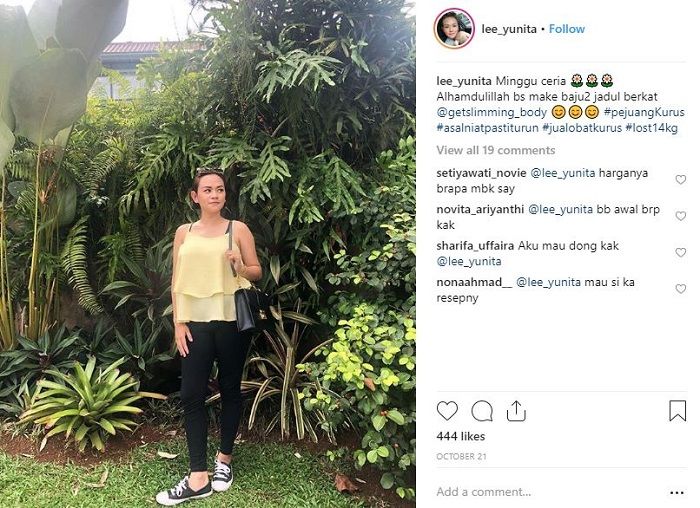Open lee_yunita profile picture
The image size is (700, 508).
pyautogui.click(x=454, y=29)
